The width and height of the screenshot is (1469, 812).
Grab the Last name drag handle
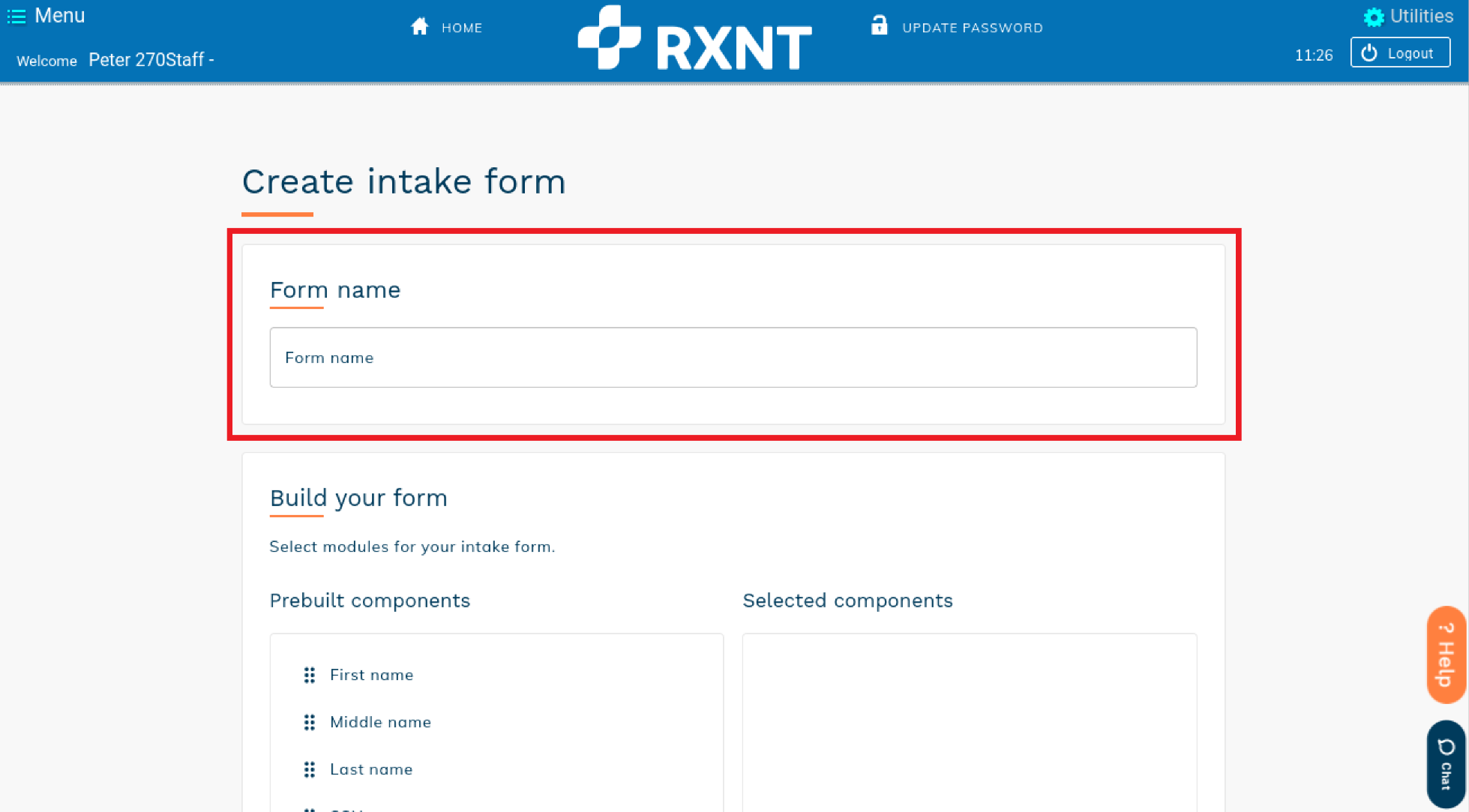click(x=309, y=769)
